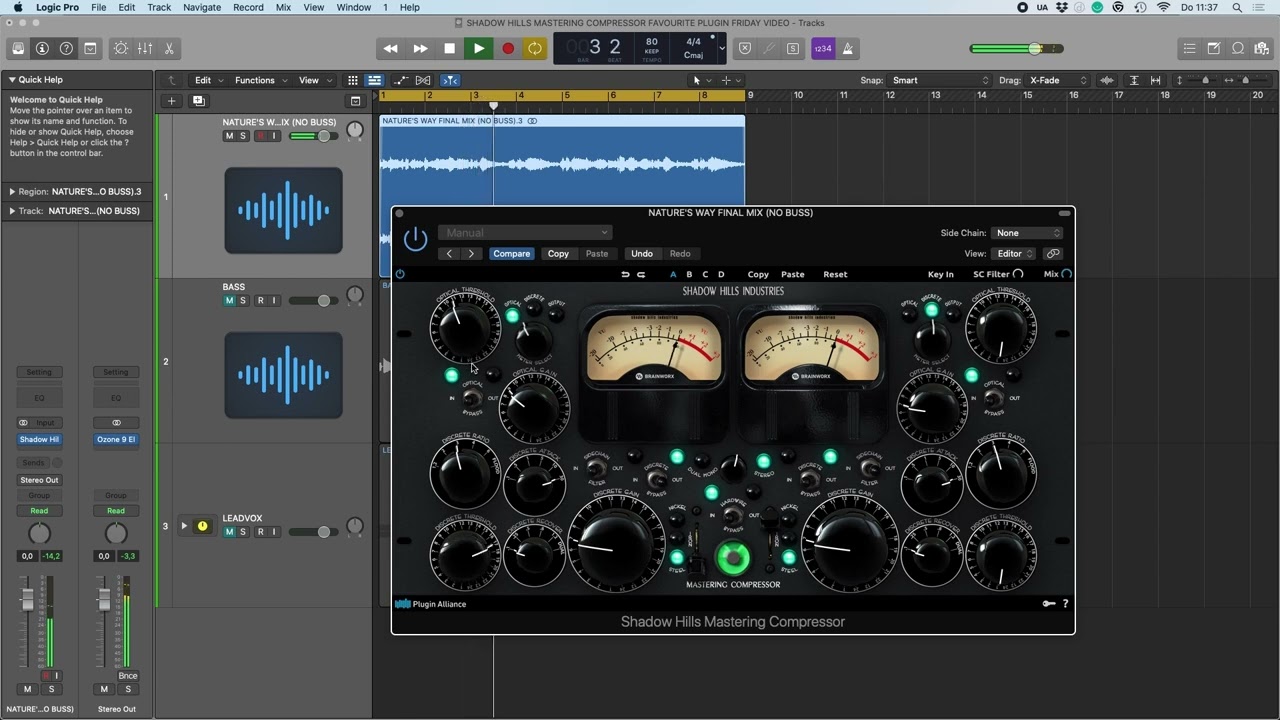Adjust the LEADVOX track volume slider
This screenshot has width=1280, height=720.
click(314, 532)
